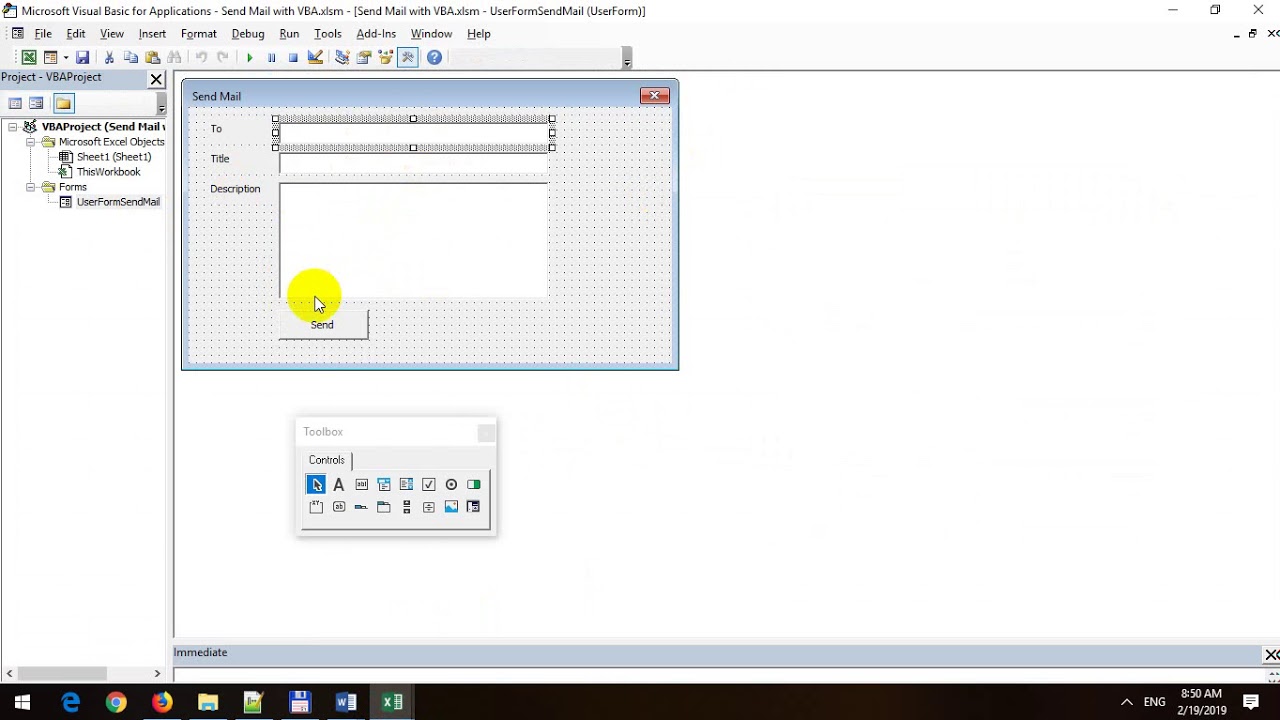Open the Debug menu
This screenshot has width=1280, height=720.
[248, 34]
